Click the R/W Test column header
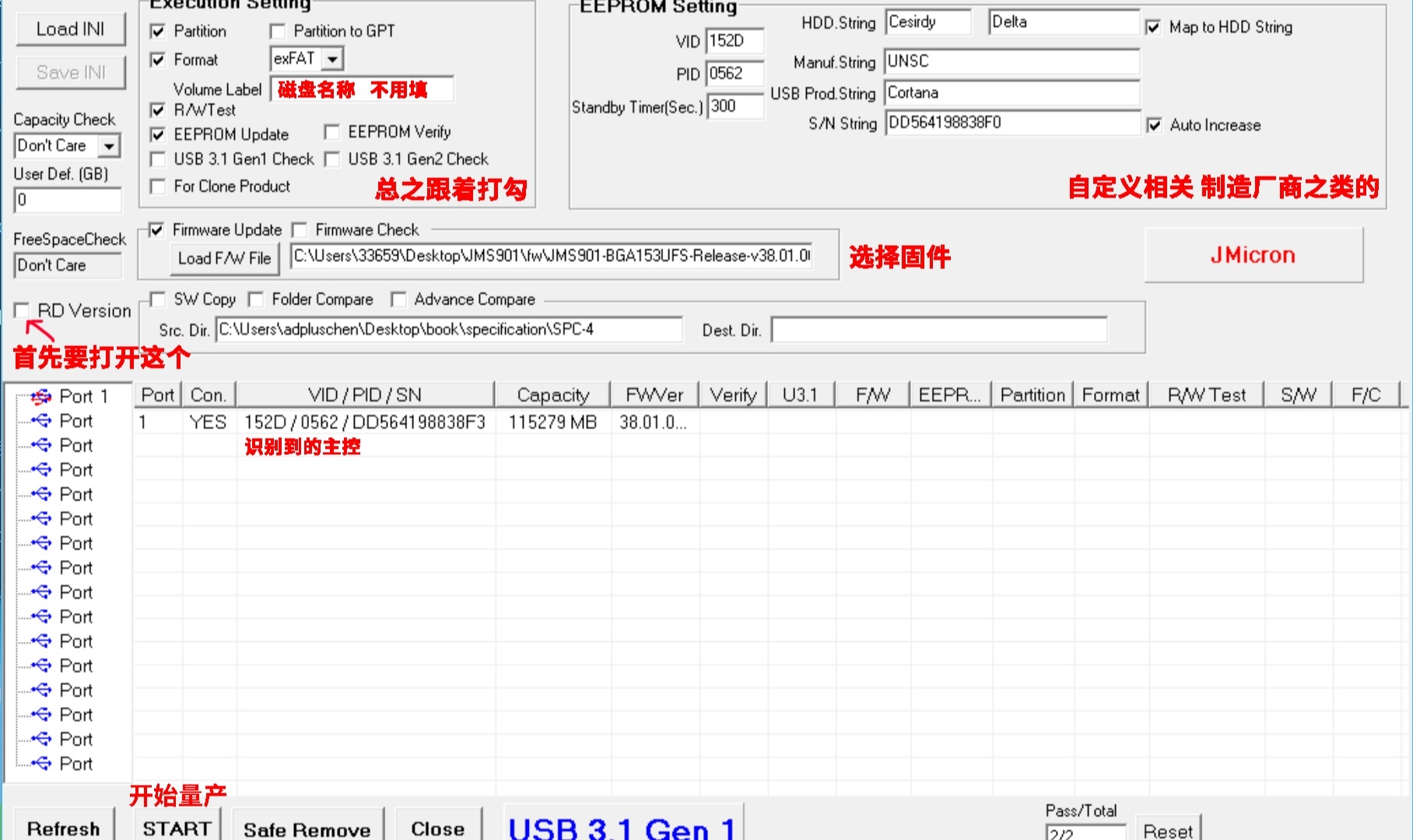Screen dimensions: 1413x840 coord(1207,395)
